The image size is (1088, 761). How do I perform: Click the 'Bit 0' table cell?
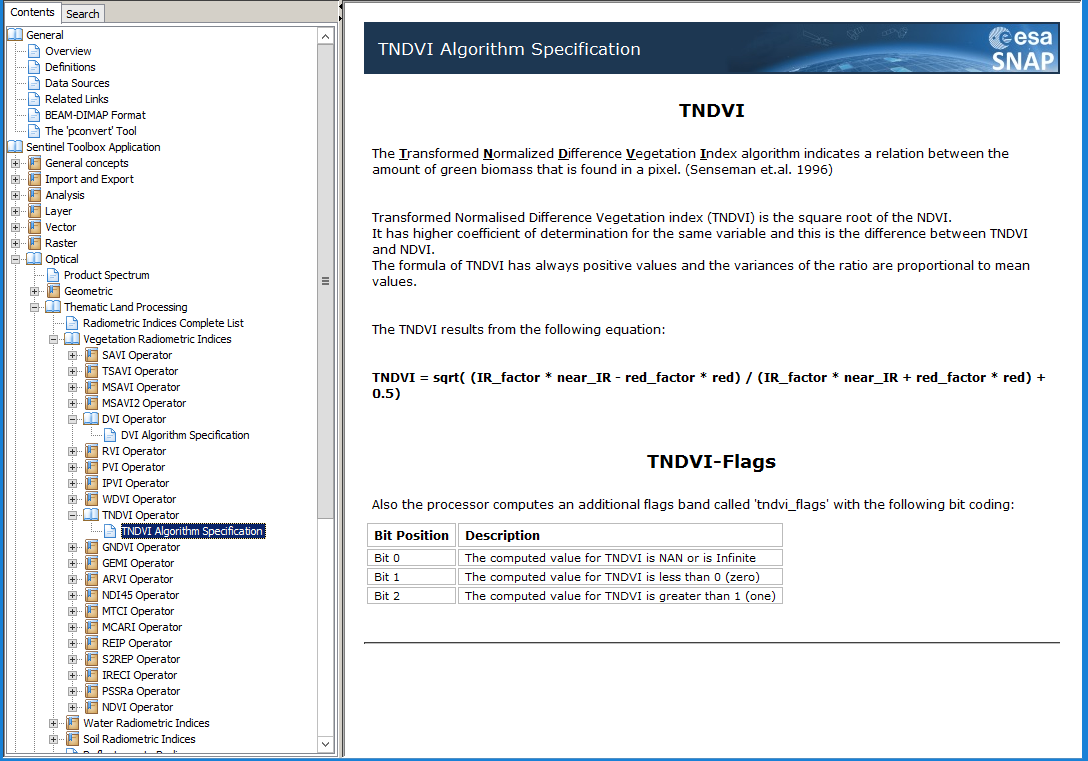point(411,558)
